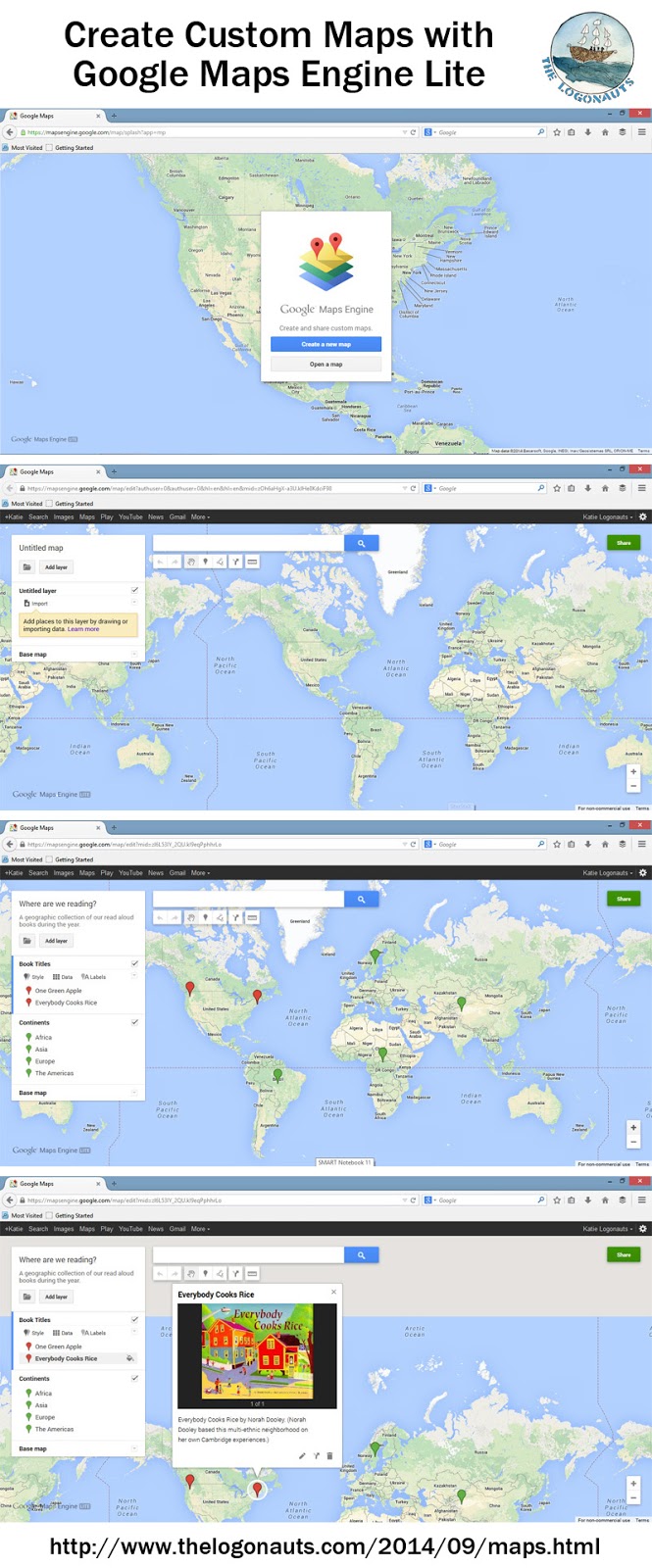The height and width of the screenshot is (1568, 652).
Task: Click 'Style' under Book Titles in the popup-free pins window
Action: click(x=34, y=977)
